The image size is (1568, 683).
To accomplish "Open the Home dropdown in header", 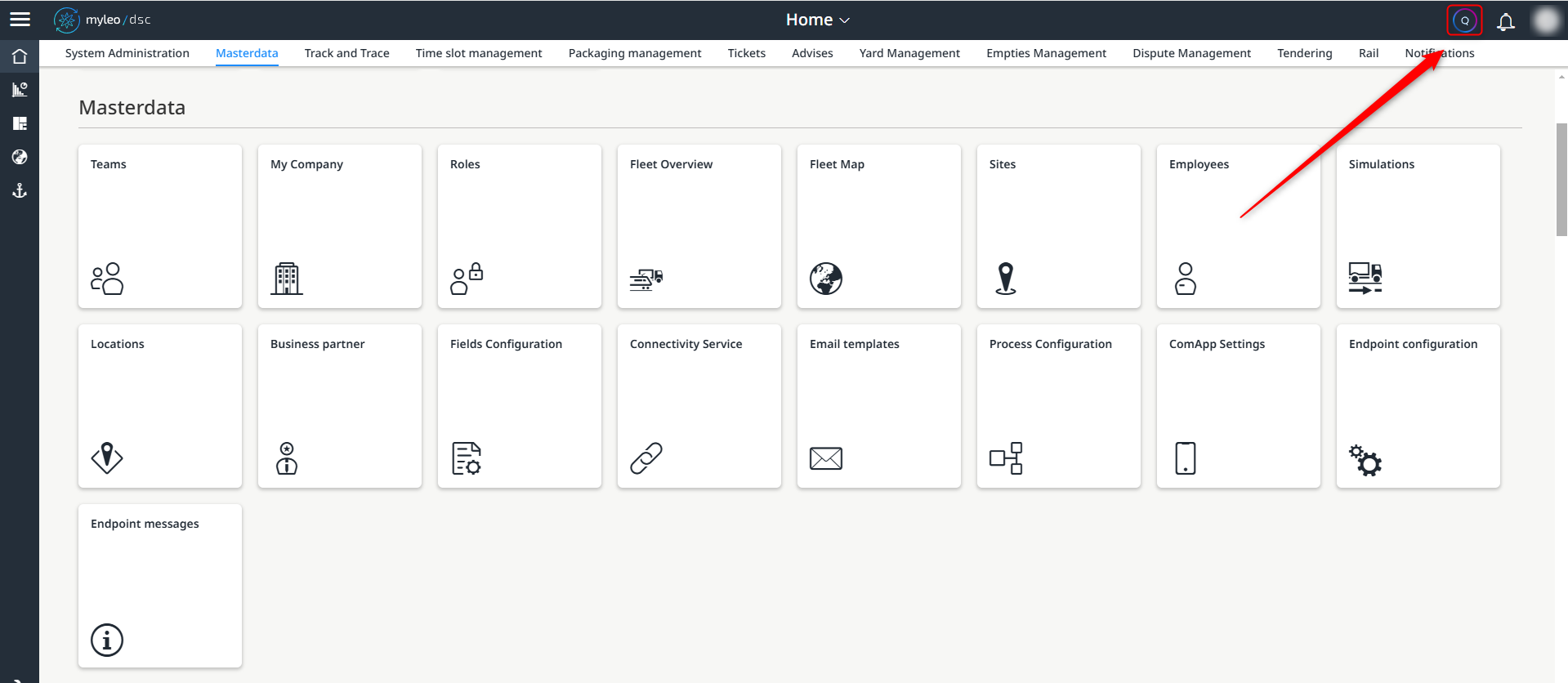I will [x=817, y=20].
